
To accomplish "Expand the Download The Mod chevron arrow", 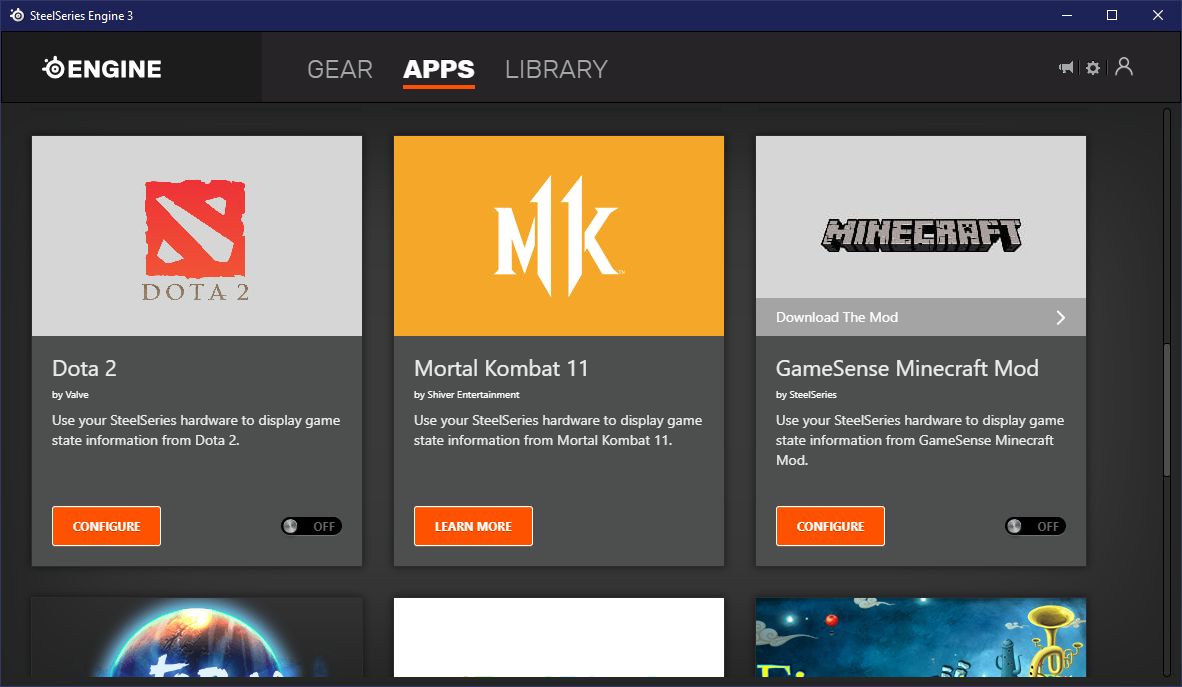I will (1061, 317).
